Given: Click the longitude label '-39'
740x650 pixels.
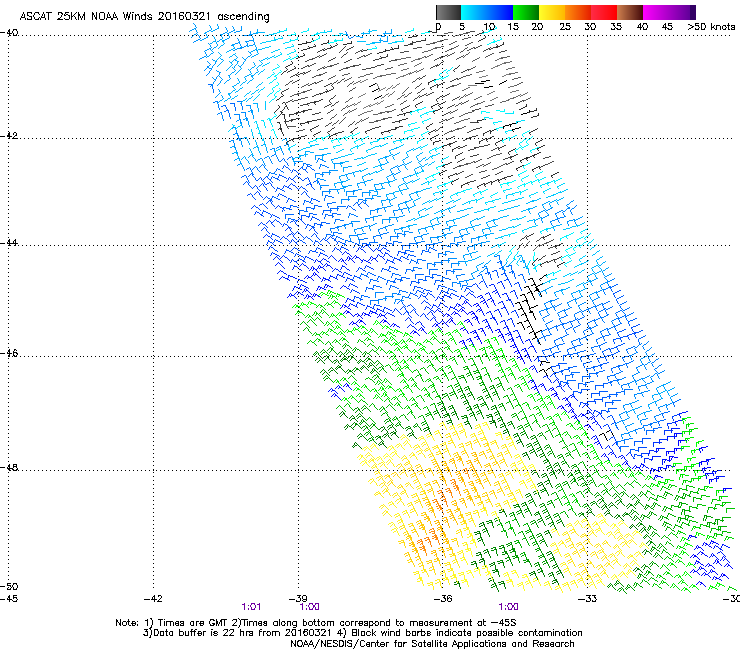Looking at the screenshot, I should (298, 599).
